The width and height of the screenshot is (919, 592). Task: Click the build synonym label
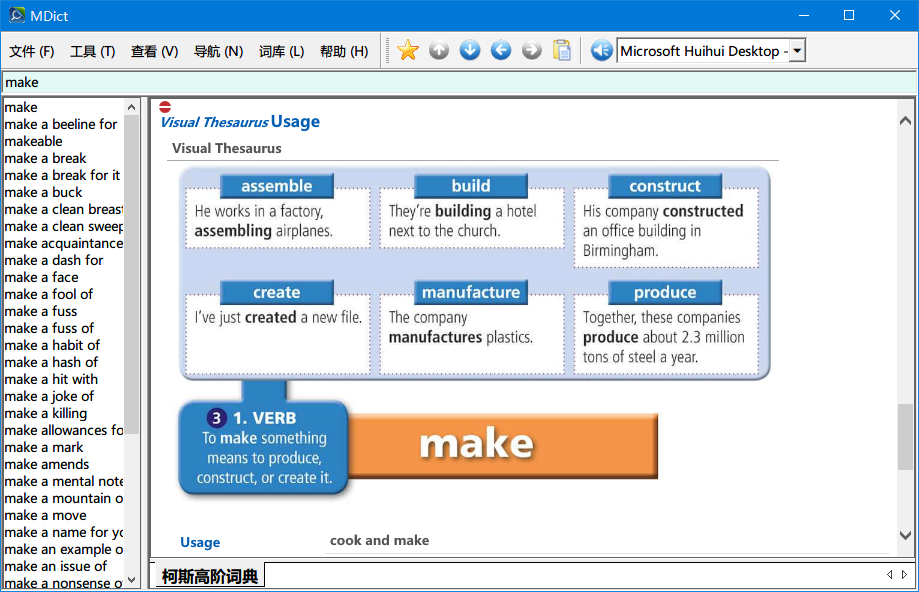(471, 186)
